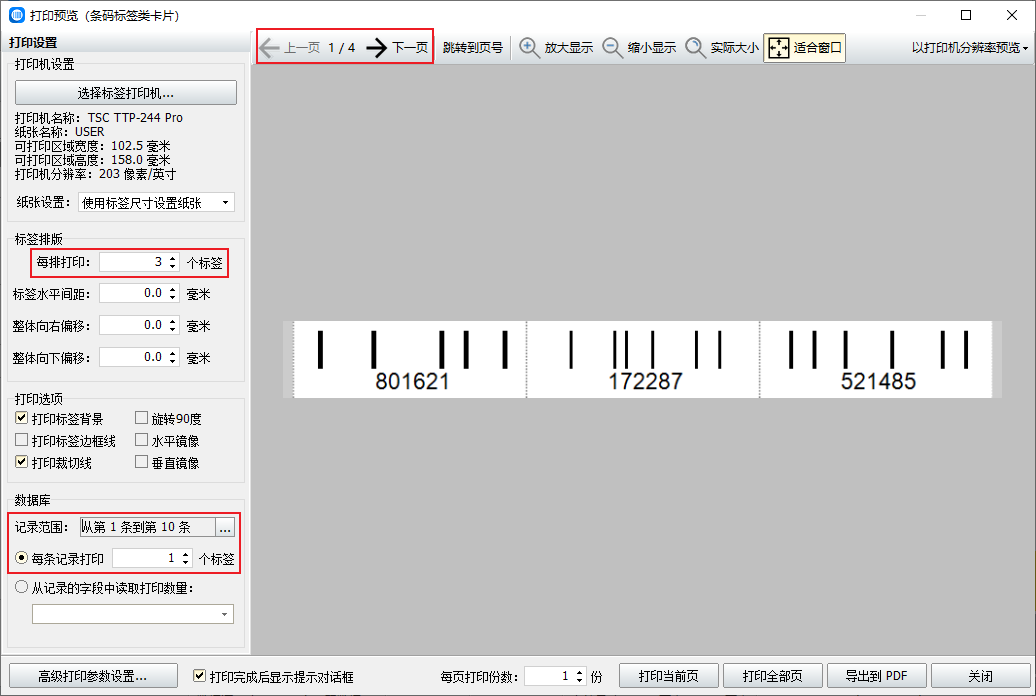Screen dimensions: 1036x696
Task: Click the 整体向右偏移 value field
Action: coord(132,325)
